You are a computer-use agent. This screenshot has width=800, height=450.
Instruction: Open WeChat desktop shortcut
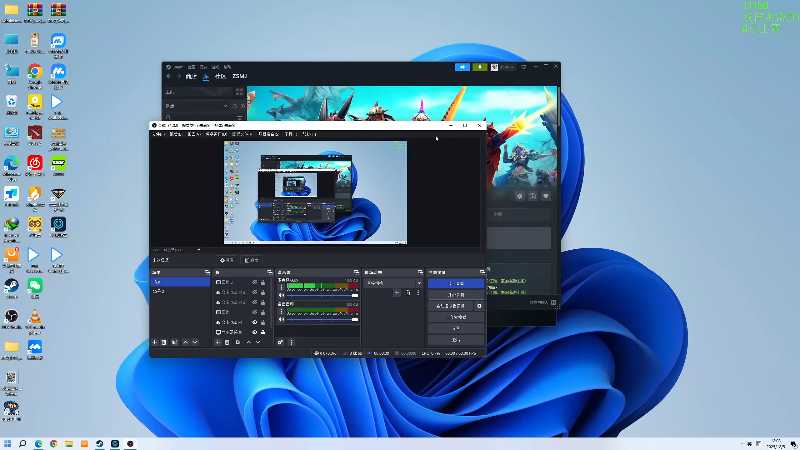click(x=35, y=288)
